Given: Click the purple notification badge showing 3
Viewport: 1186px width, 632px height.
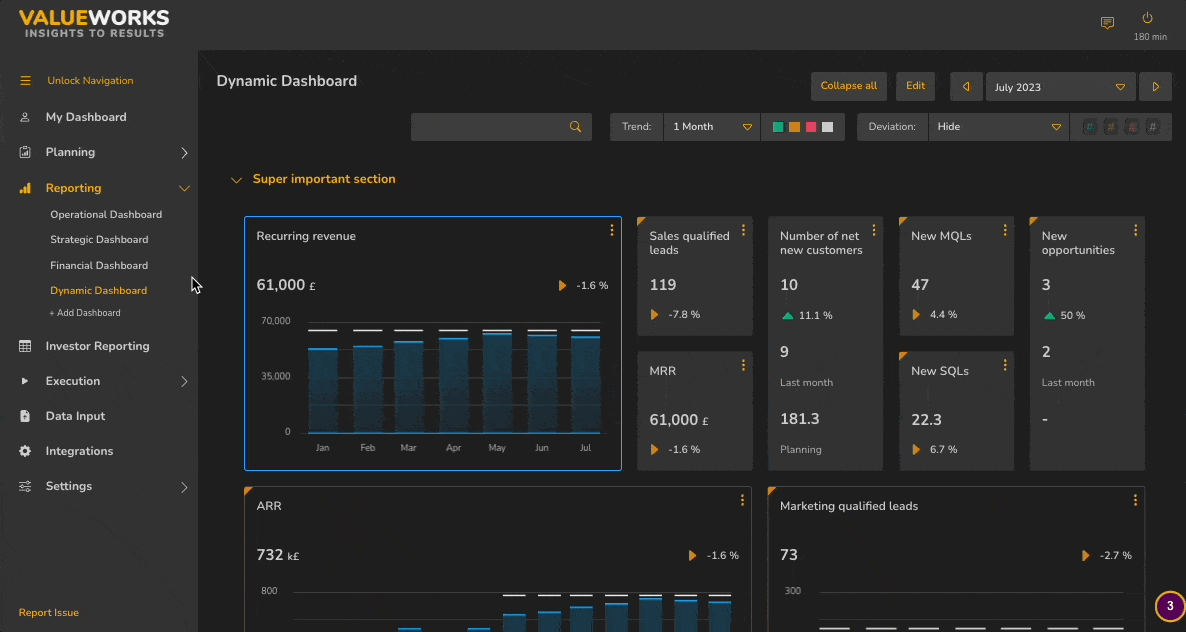Looking at the screenshot, I should (x=1170, y=606).
